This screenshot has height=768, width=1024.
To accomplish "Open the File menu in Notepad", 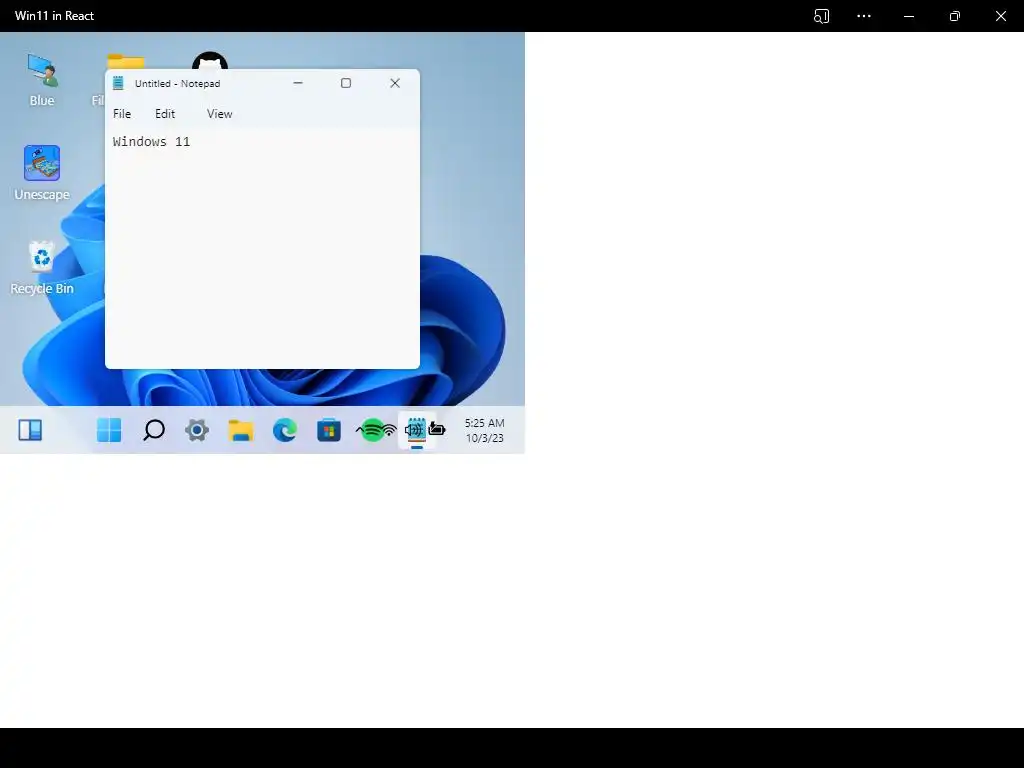I will pos(122,114).
